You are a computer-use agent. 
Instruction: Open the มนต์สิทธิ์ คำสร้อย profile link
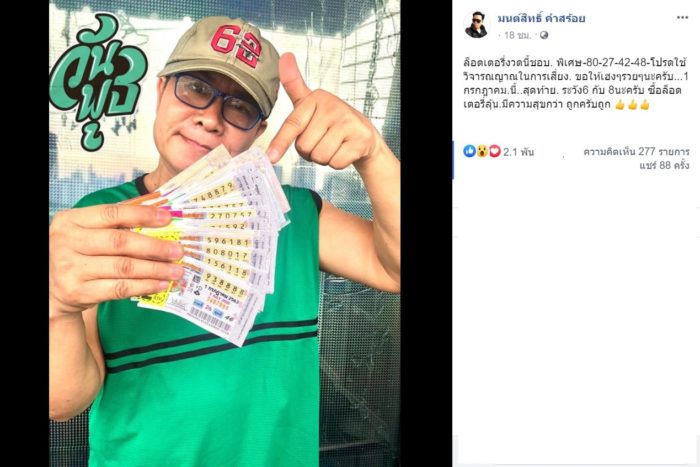tap(542, 18)
